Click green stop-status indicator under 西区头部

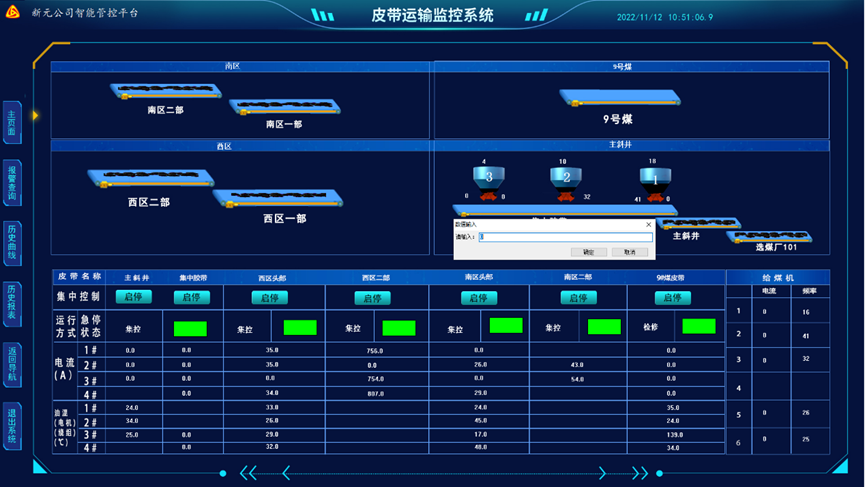(300, 328)
